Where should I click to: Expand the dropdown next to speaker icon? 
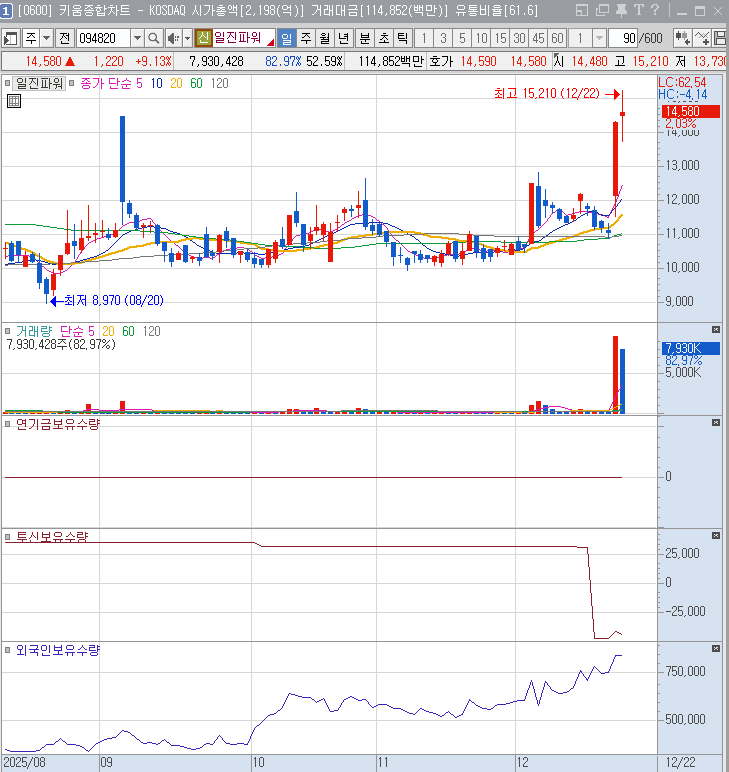point(186,38)
